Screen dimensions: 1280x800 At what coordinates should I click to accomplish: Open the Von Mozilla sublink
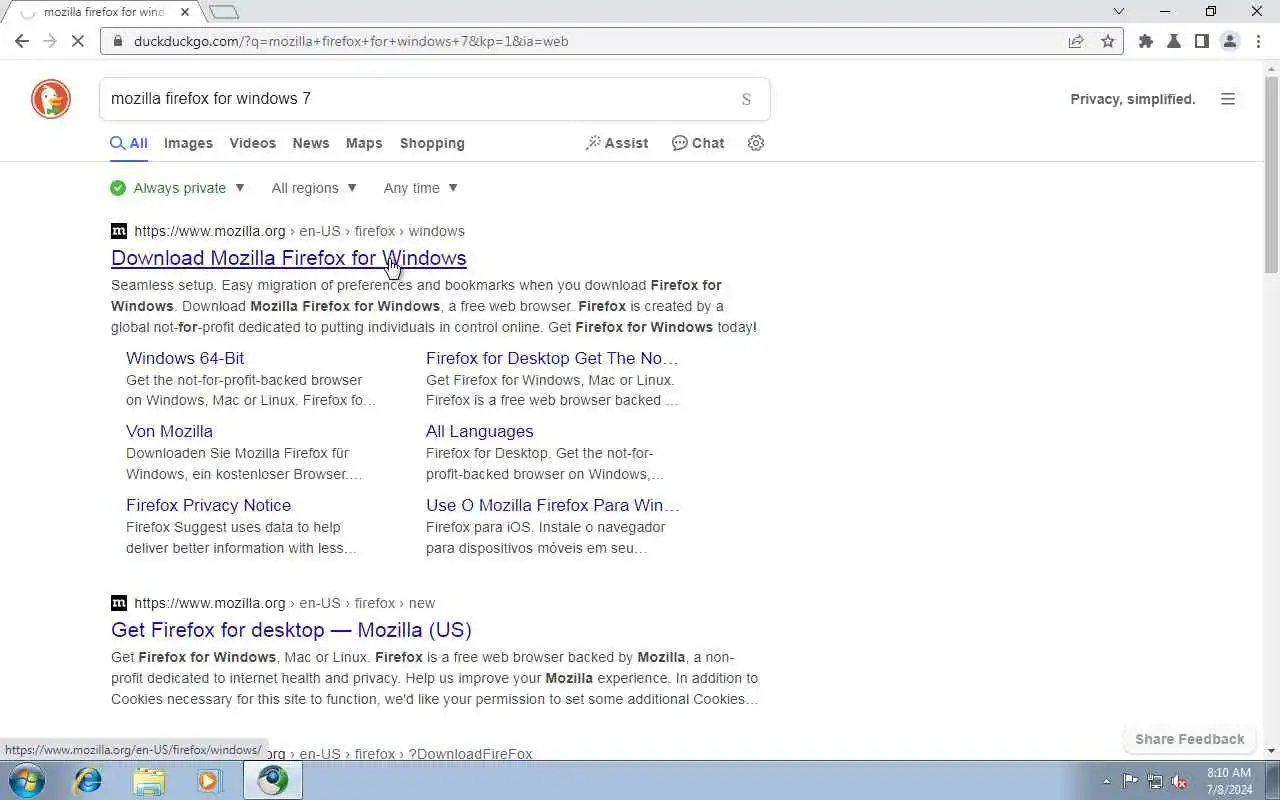(x=169, y=431)
